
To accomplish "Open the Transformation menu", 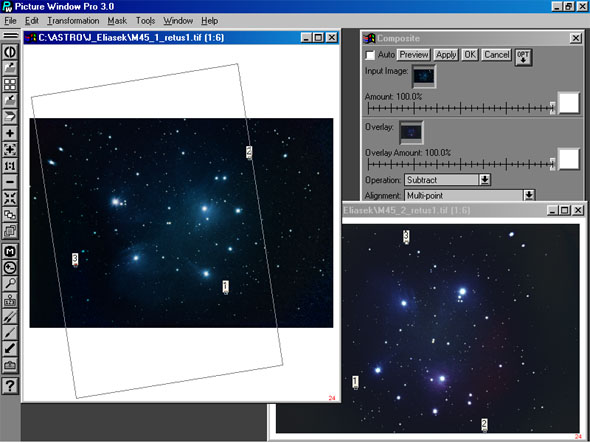I will click(x=73, y=21).
